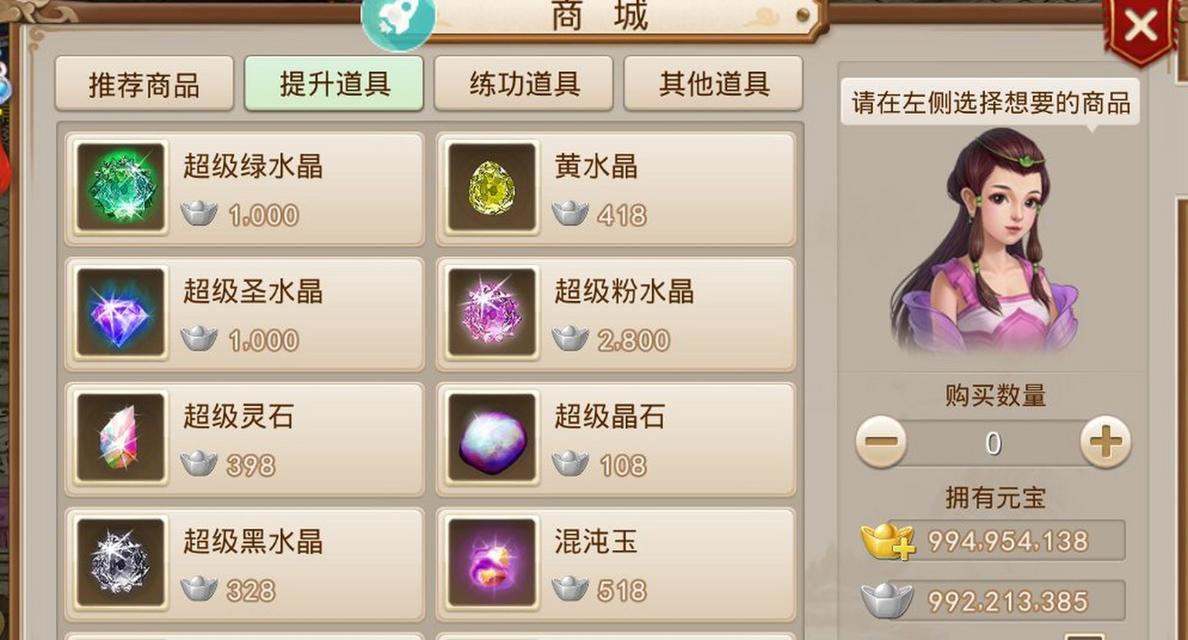Screen dimensions: 1188x640
Task: Choose the 超级晶石 purple stone icon
Action: click(x=492, y=437)
